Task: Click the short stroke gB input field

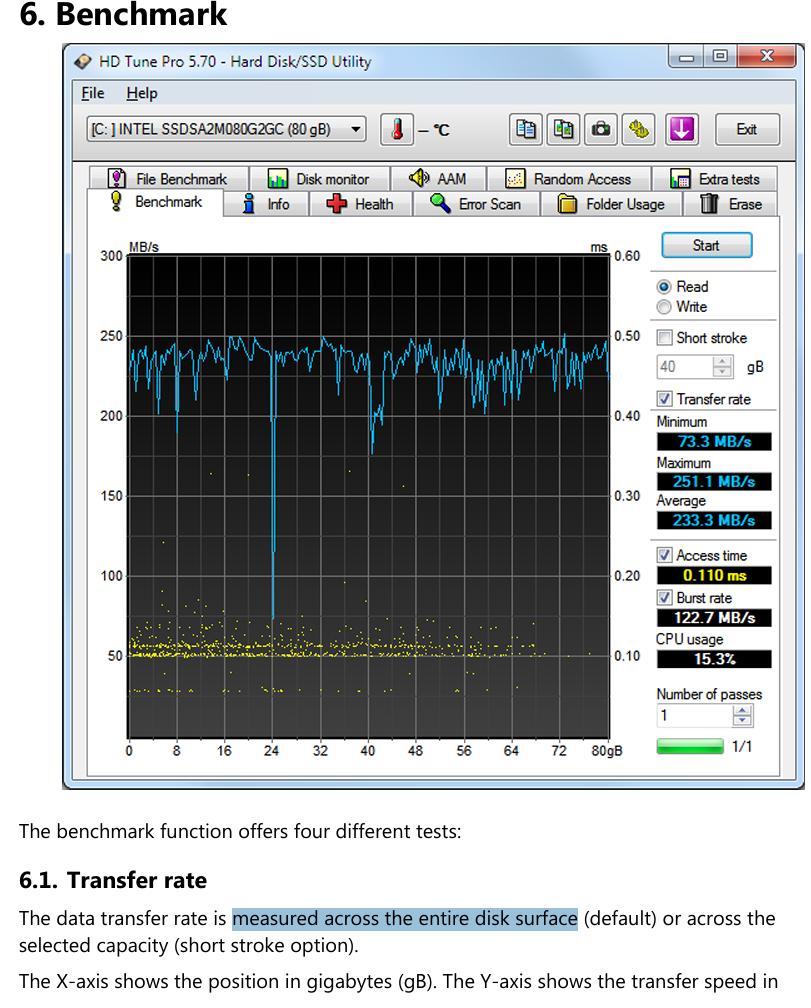Action: coord(685,366)
